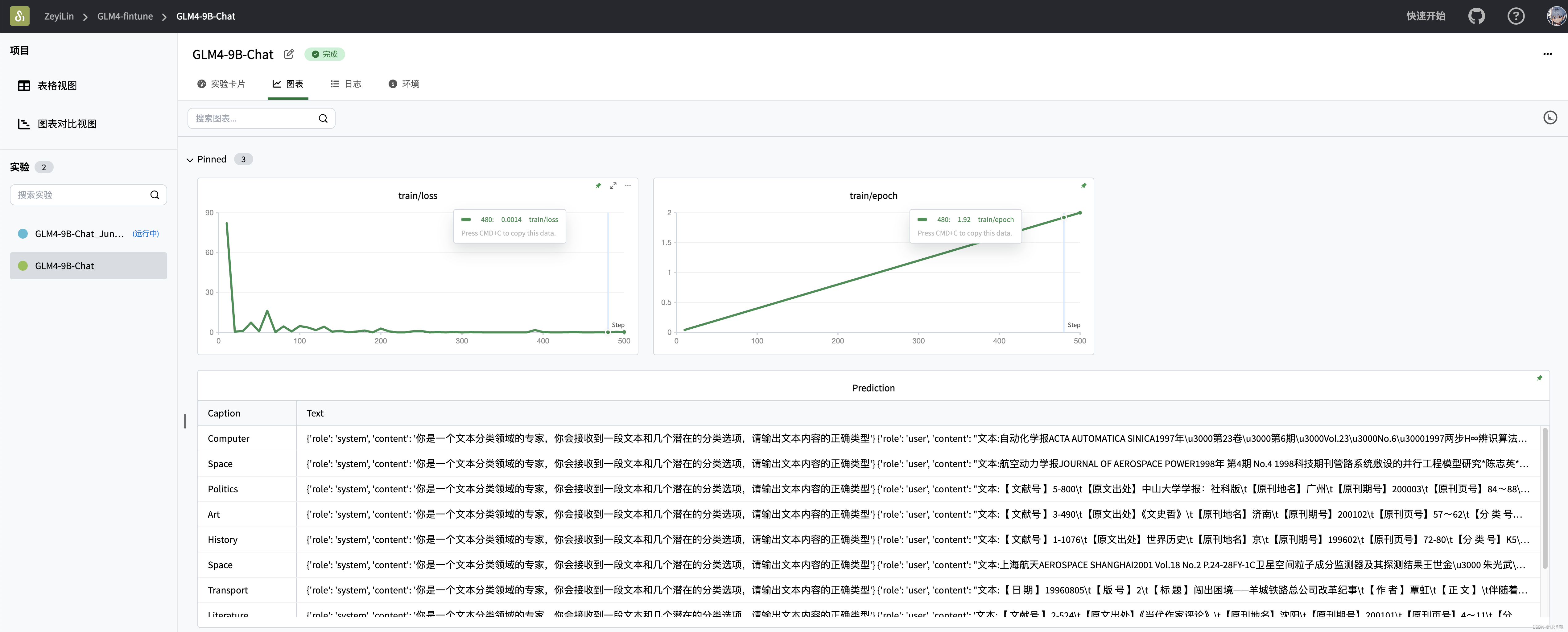Click the 完成 status badge
Viewport: 1568px width, 632px height.
click(x=324, y=54)
